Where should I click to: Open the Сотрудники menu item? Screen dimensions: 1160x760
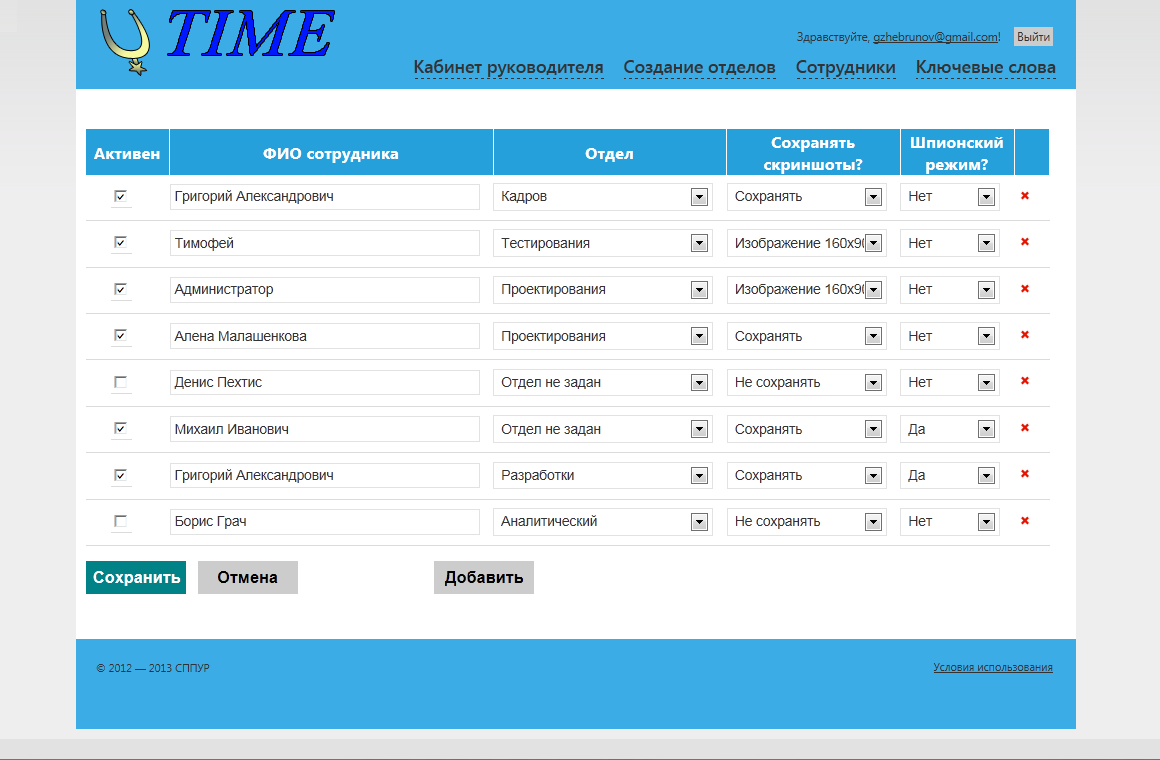pos(846,68)
